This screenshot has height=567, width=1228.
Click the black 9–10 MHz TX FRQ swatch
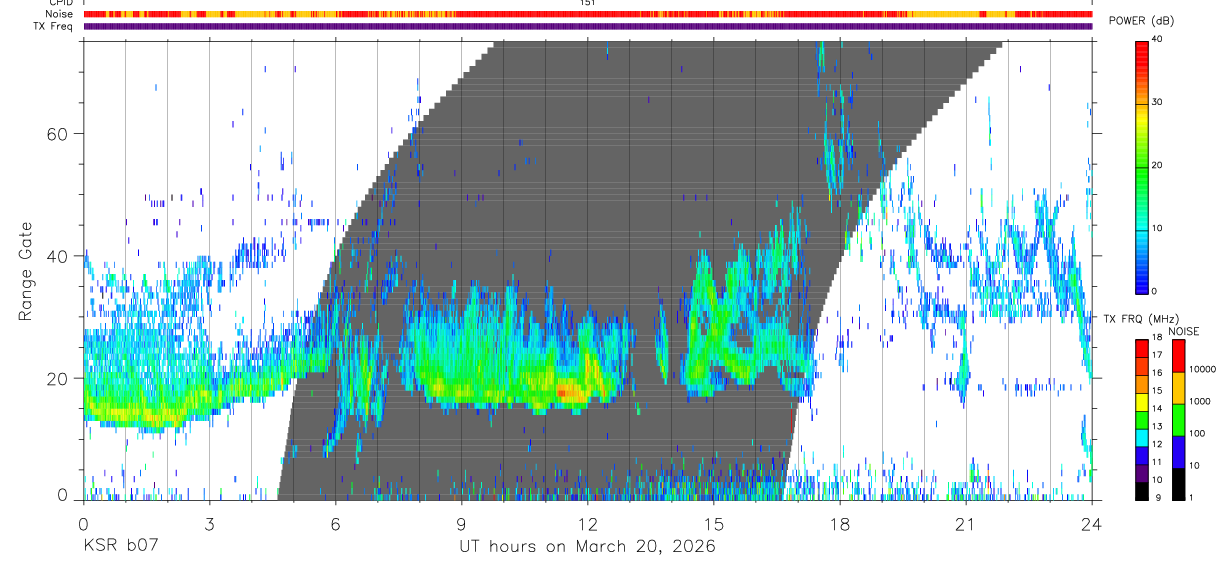(x=1142, y=492)
